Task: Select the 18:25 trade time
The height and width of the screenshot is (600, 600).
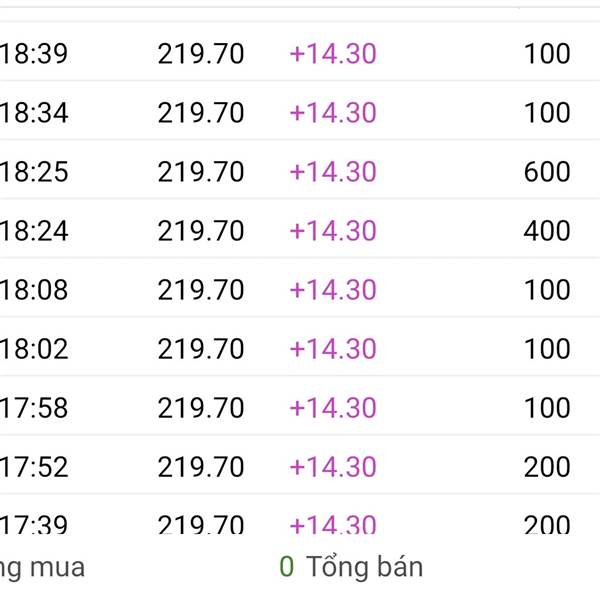Action: tap(34, 172)
